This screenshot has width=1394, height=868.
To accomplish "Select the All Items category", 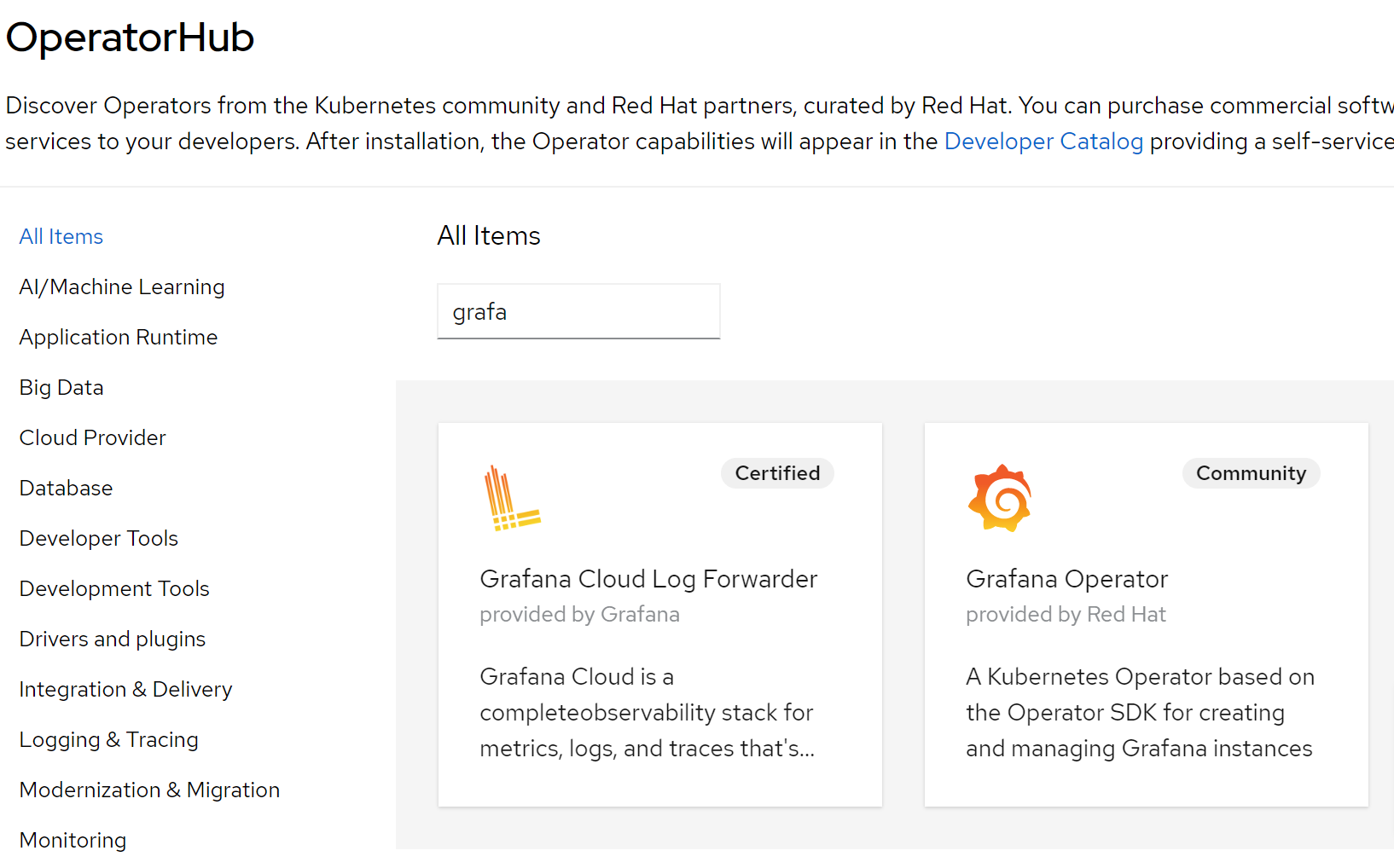I will pos(61,237).
